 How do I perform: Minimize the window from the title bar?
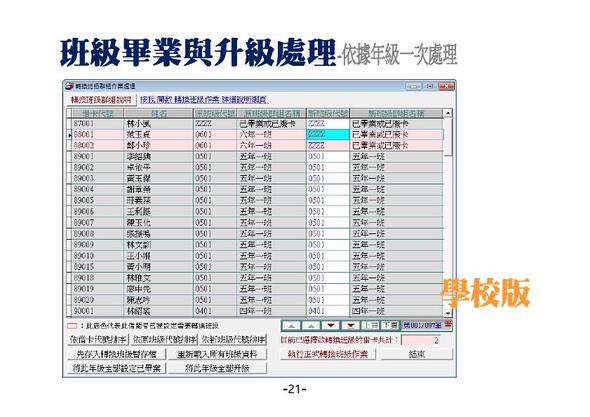coord(414,86)
